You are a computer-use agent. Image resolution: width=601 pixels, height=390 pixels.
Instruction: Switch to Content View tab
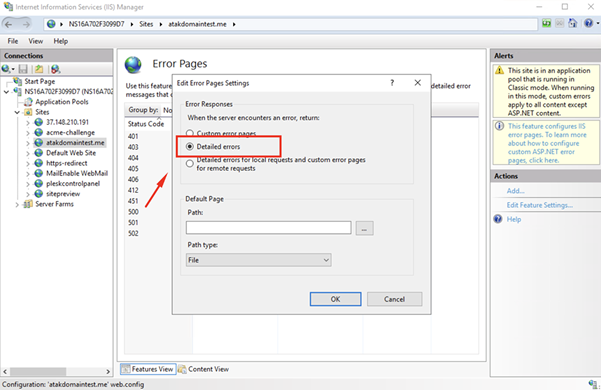click(204, 369)
